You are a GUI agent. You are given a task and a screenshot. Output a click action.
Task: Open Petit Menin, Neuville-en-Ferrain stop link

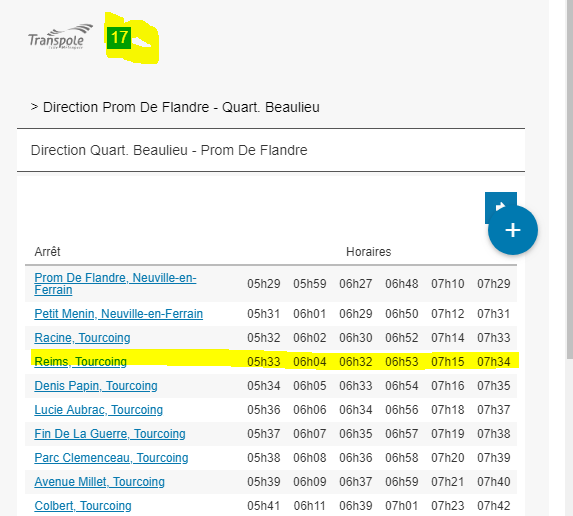coord(118,314)
